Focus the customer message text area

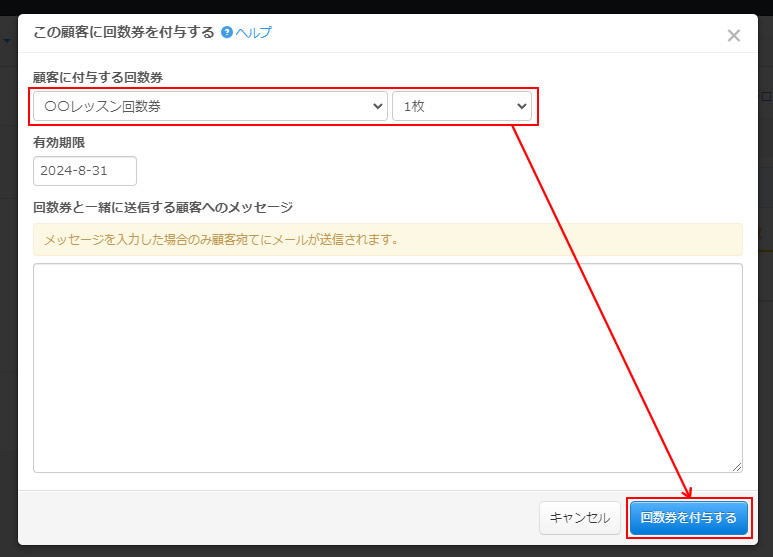(x=387, y=367)
